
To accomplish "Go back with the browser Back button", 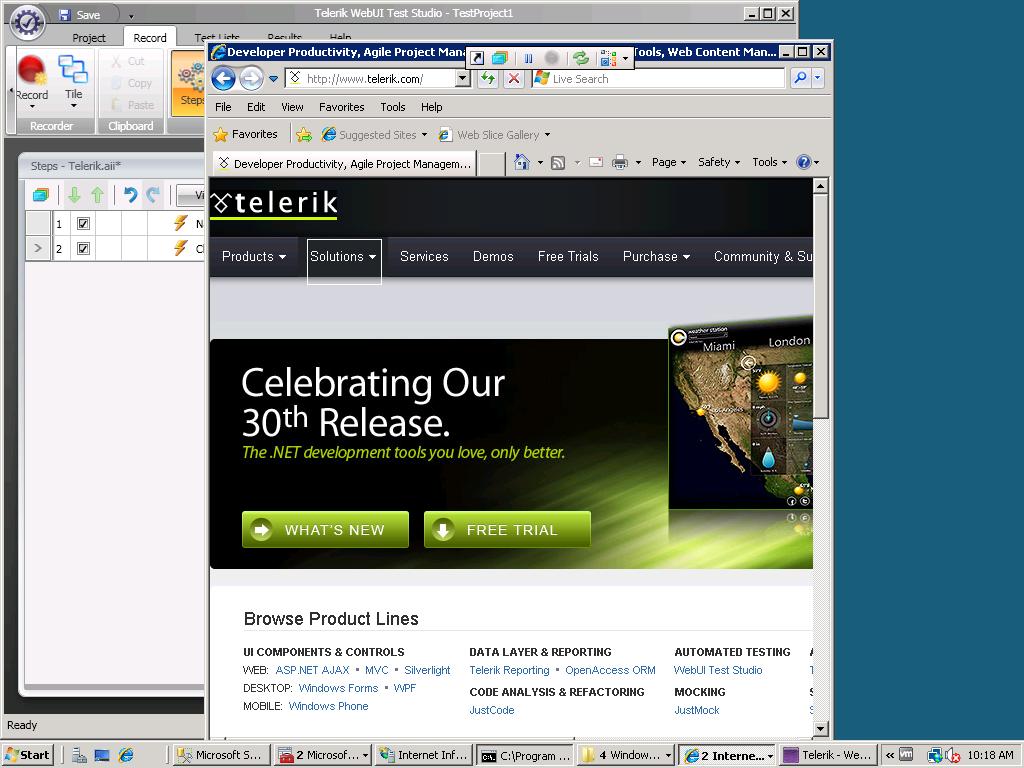I will pos(223,79).
